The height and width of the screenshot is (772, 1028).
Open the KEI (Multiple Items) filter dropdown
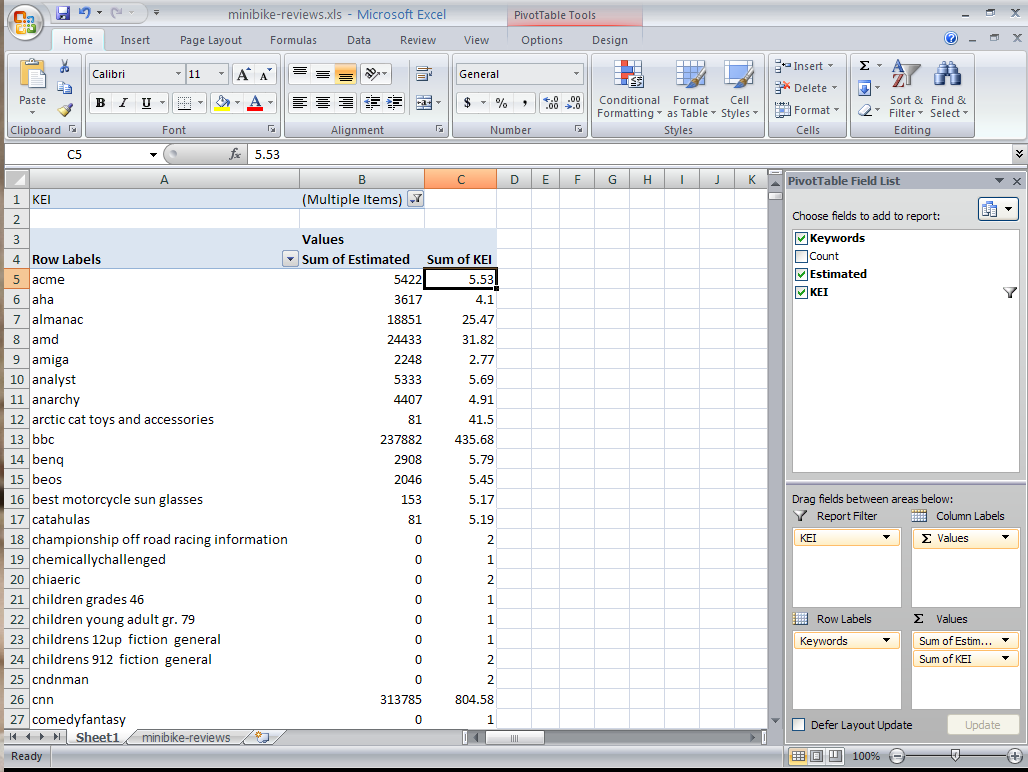pyautogui.click(x=416, y=199)
